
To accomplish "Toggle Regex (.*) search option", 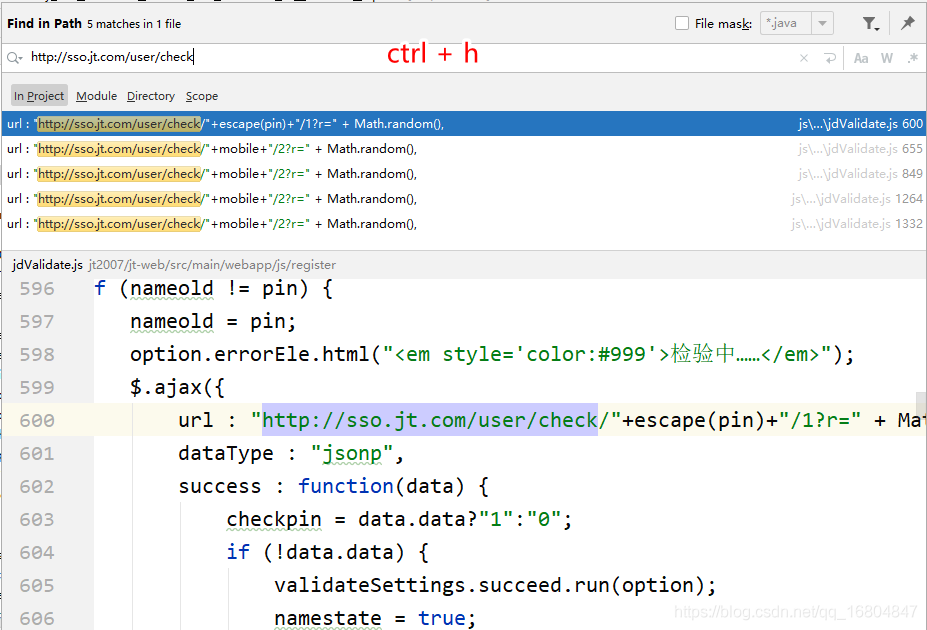I will click(x=913, y=58).
